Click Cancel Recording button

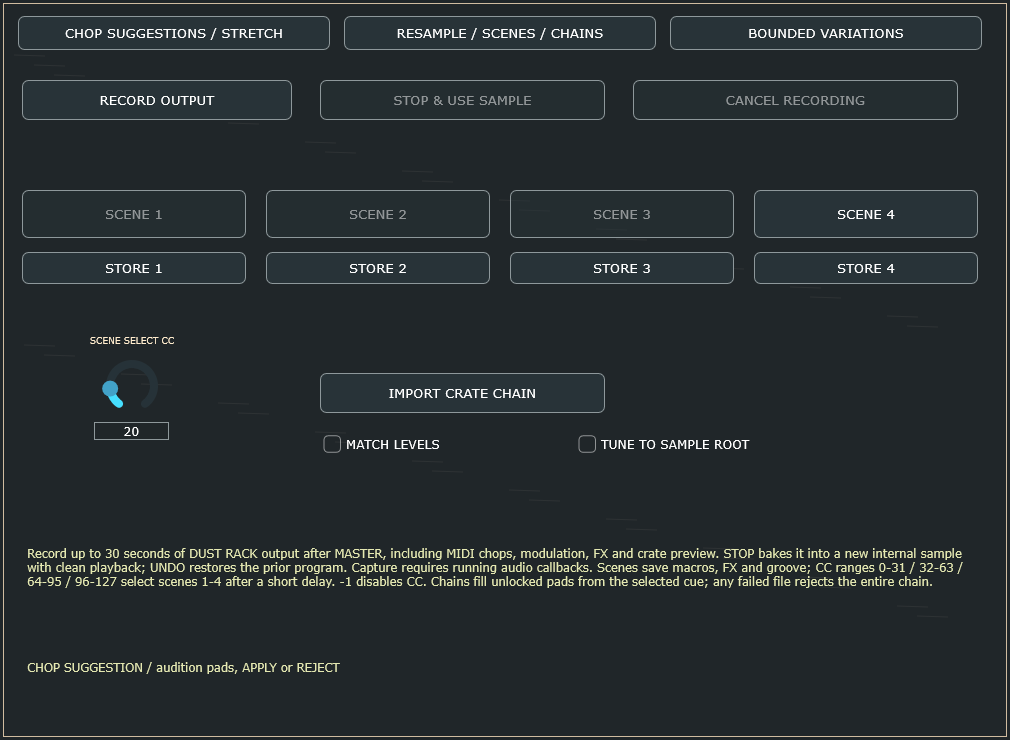796,100
